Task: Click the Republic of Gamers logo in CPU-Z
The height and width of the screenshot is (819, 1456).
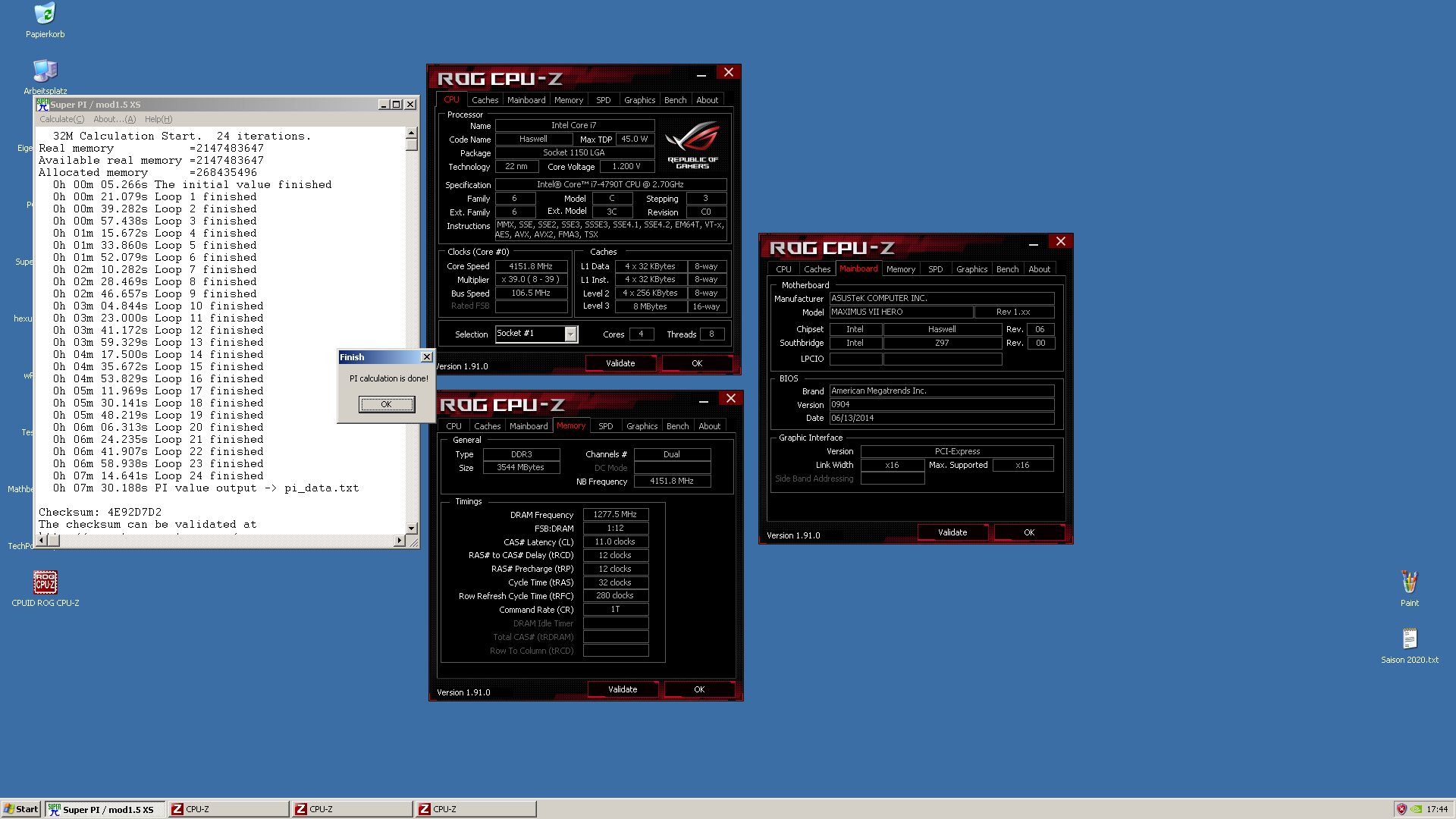Action: pos(692,145)
